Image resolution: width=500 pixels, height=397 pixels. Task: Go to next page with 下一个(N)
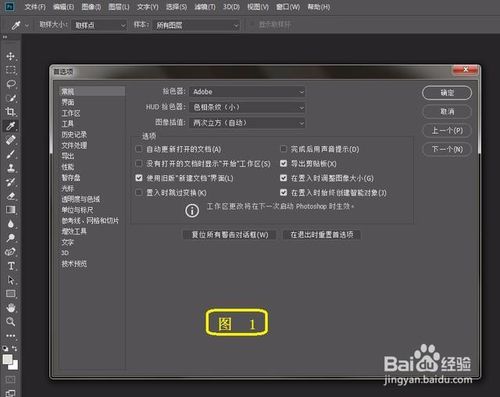coord(447,149)
